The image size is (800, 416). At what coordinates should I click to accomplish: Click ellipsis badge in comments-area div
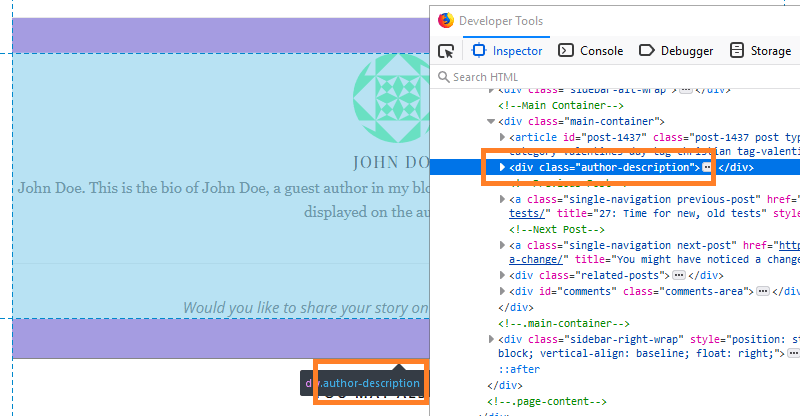coord(763,291)
